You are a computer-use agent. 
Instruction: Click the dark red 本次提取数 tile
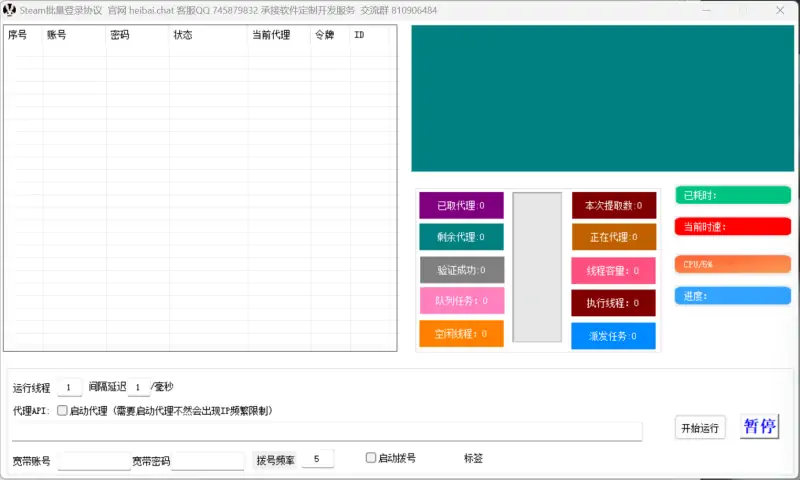click(614, 205)
